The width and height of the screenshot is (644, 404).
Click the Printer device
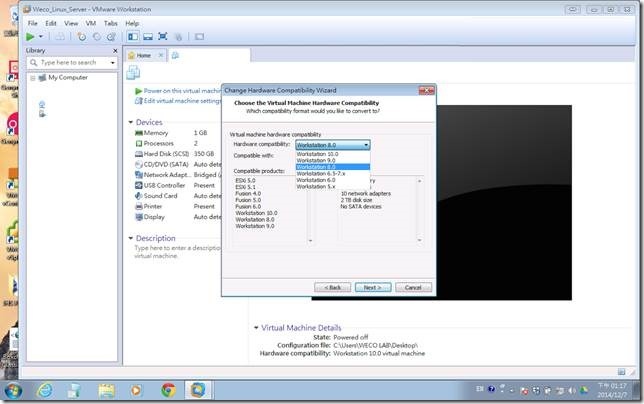(153, 207)
